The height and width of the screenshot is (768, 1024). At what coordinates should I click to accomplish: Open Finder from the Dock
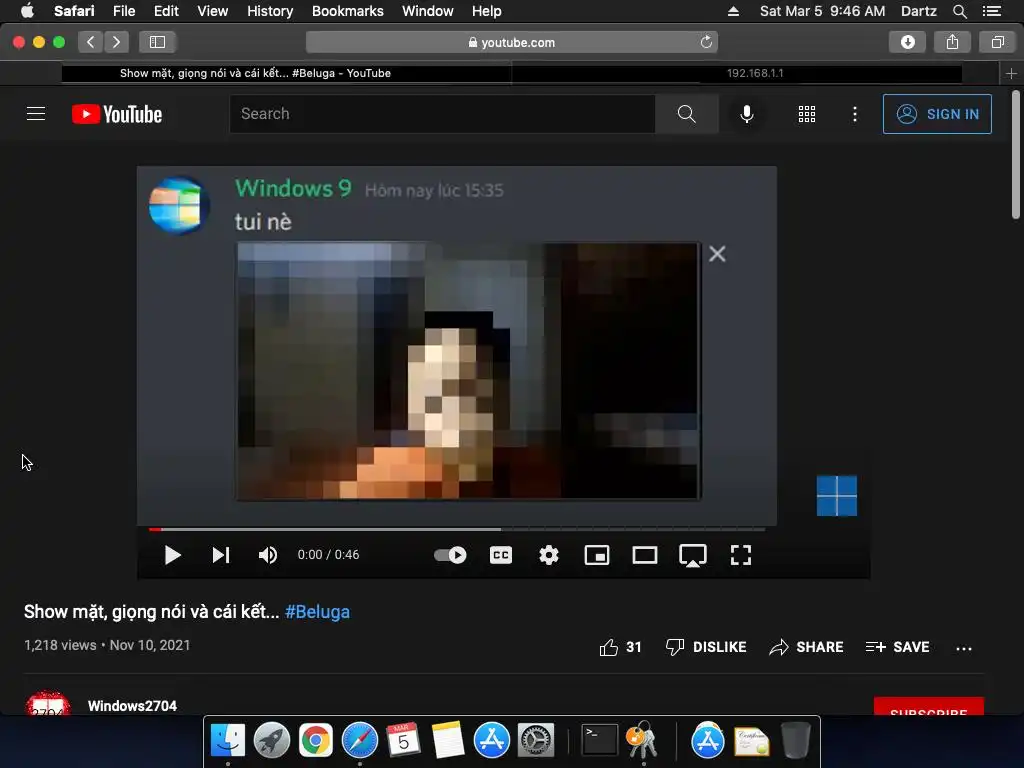pyautogui.click(x=227, y=741)
